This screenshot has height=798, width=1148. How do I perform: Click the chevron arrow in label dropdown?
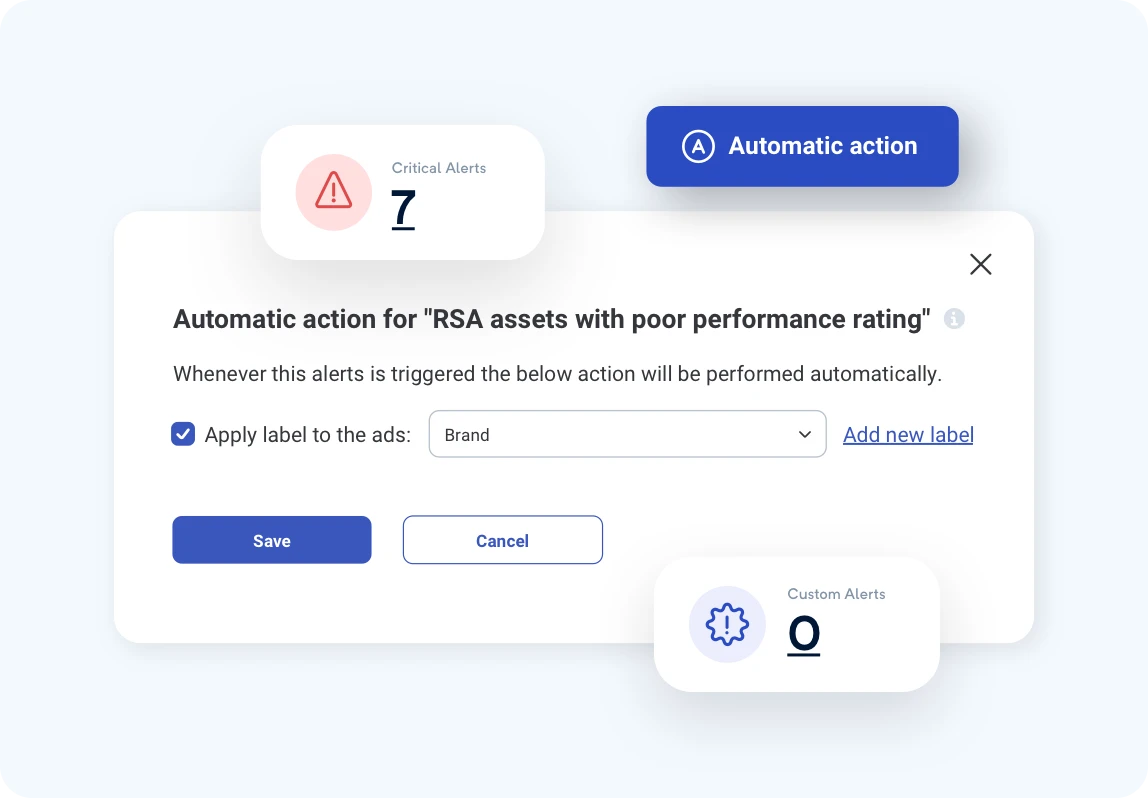pyautogui.click(x=804, y=435)
